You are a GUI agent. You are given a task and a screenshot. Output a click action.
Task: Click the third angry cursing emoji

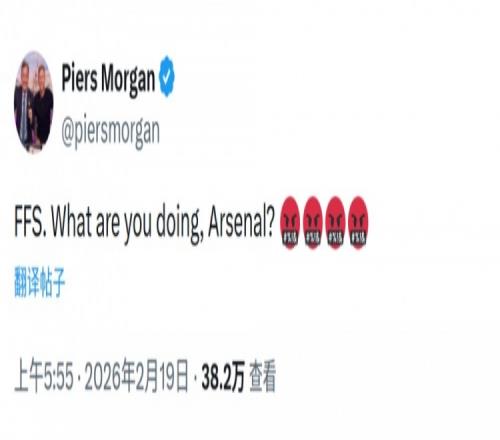pyautogui.click(x=335, y=222)
